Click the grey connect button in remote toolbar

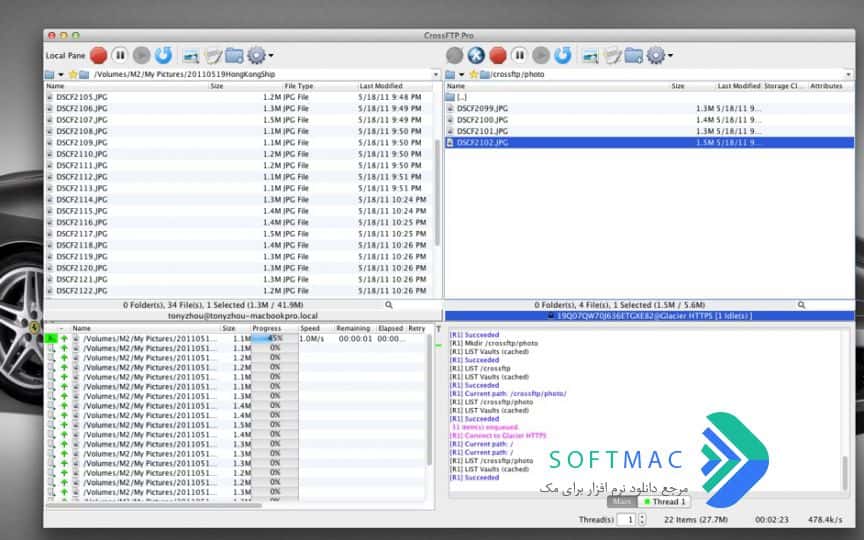[455, 55]
